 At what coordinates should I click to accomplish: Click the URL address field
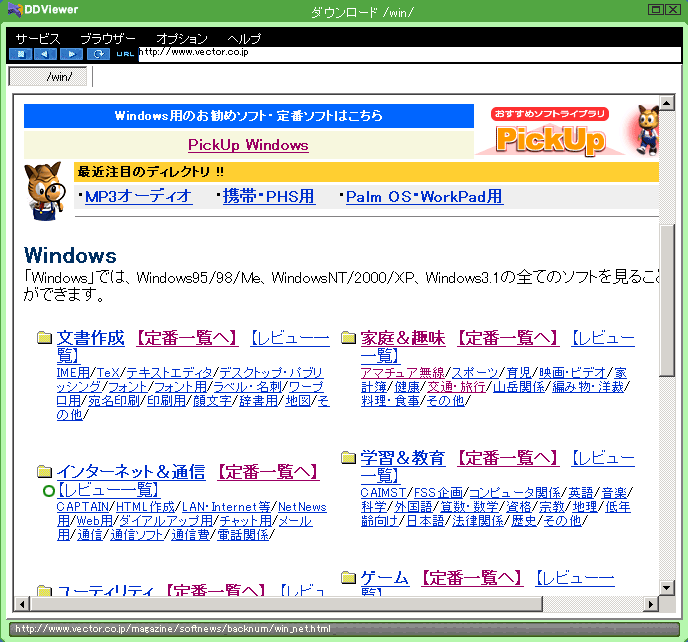pos(409,54)
